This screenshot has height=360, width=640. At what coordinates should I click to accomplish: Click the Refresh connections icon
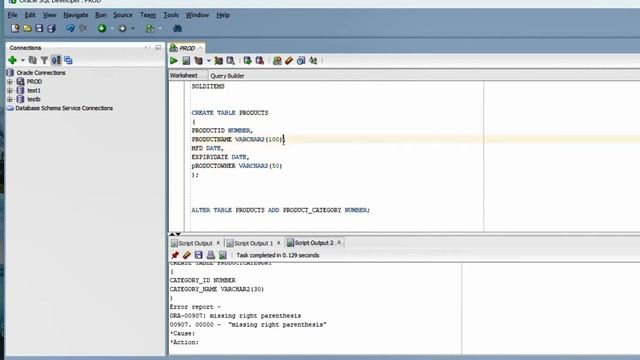33,60
